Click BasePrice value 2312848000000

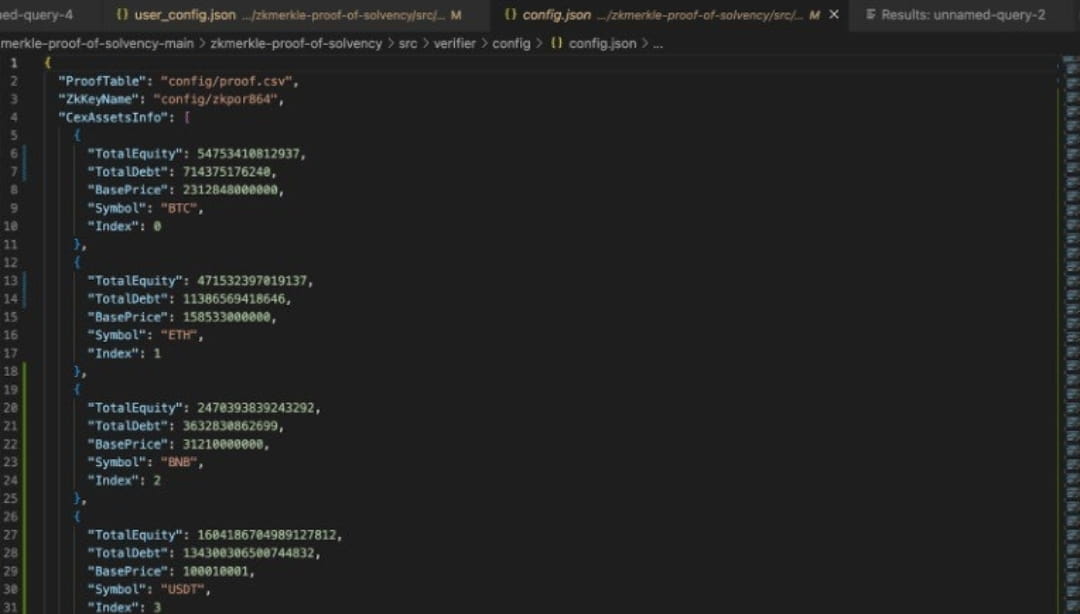[x=230, y=190]
